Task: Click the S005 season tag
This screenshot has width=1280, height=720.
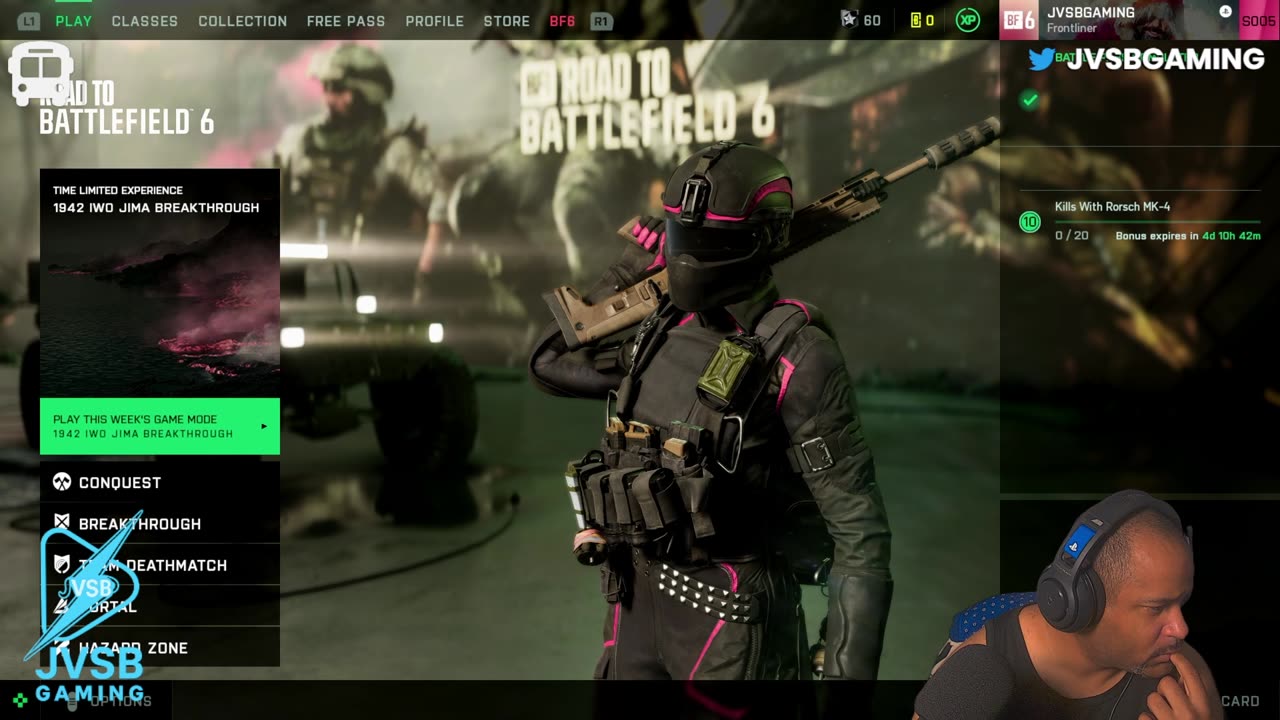Action: click(1258, 21)
